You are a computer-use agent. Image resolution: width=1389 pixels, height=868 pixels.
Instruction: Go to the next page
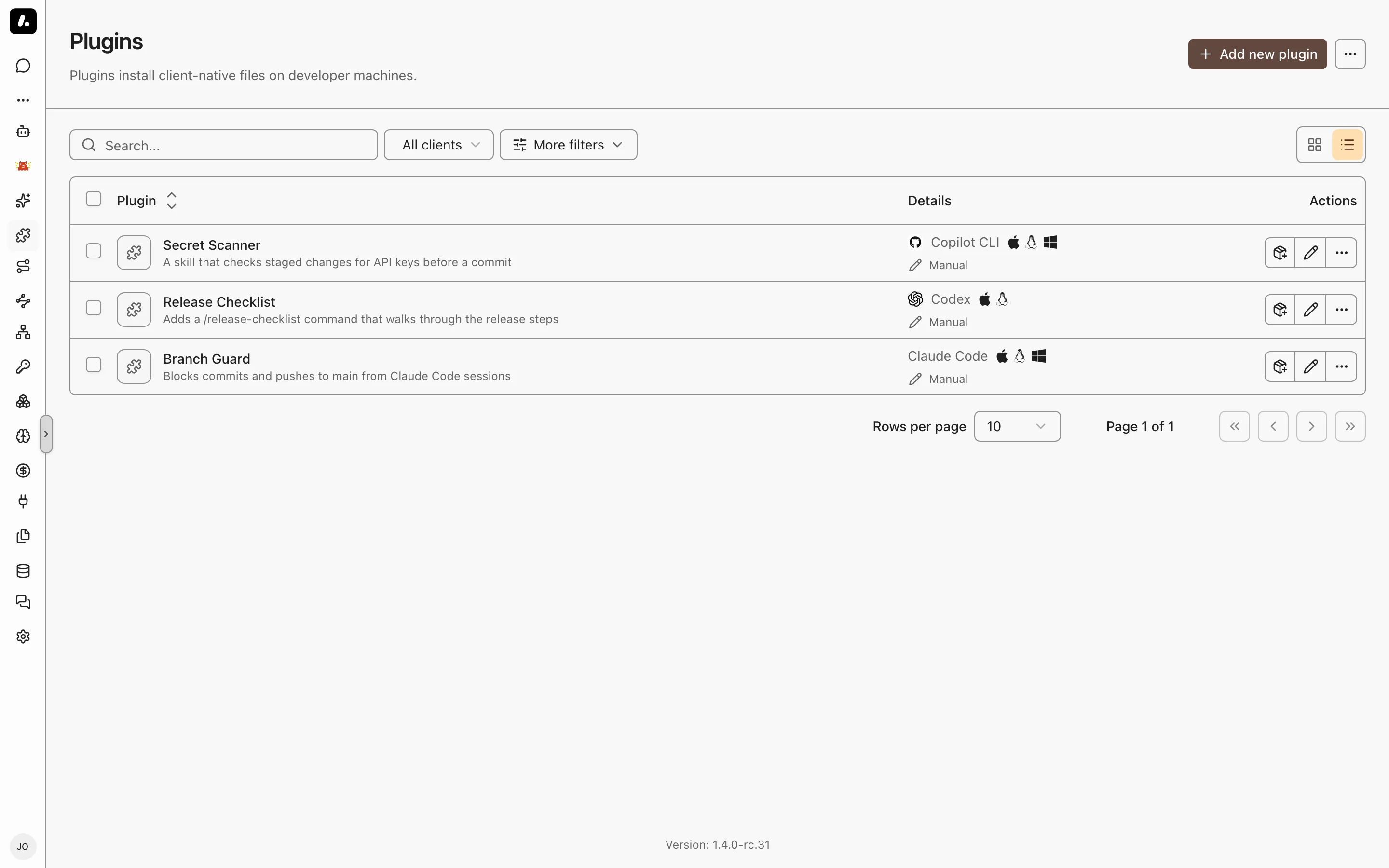(1311, 426)
